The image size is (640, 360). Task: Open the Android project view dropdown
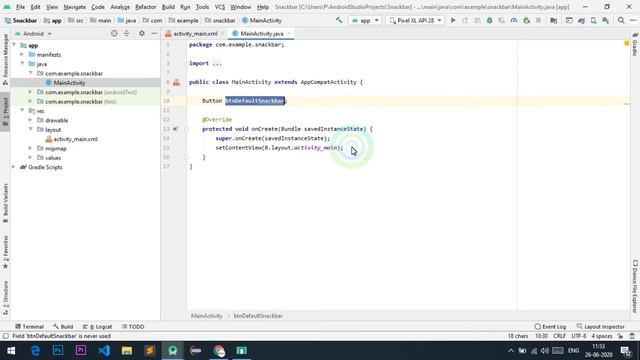tap(33, 33)
